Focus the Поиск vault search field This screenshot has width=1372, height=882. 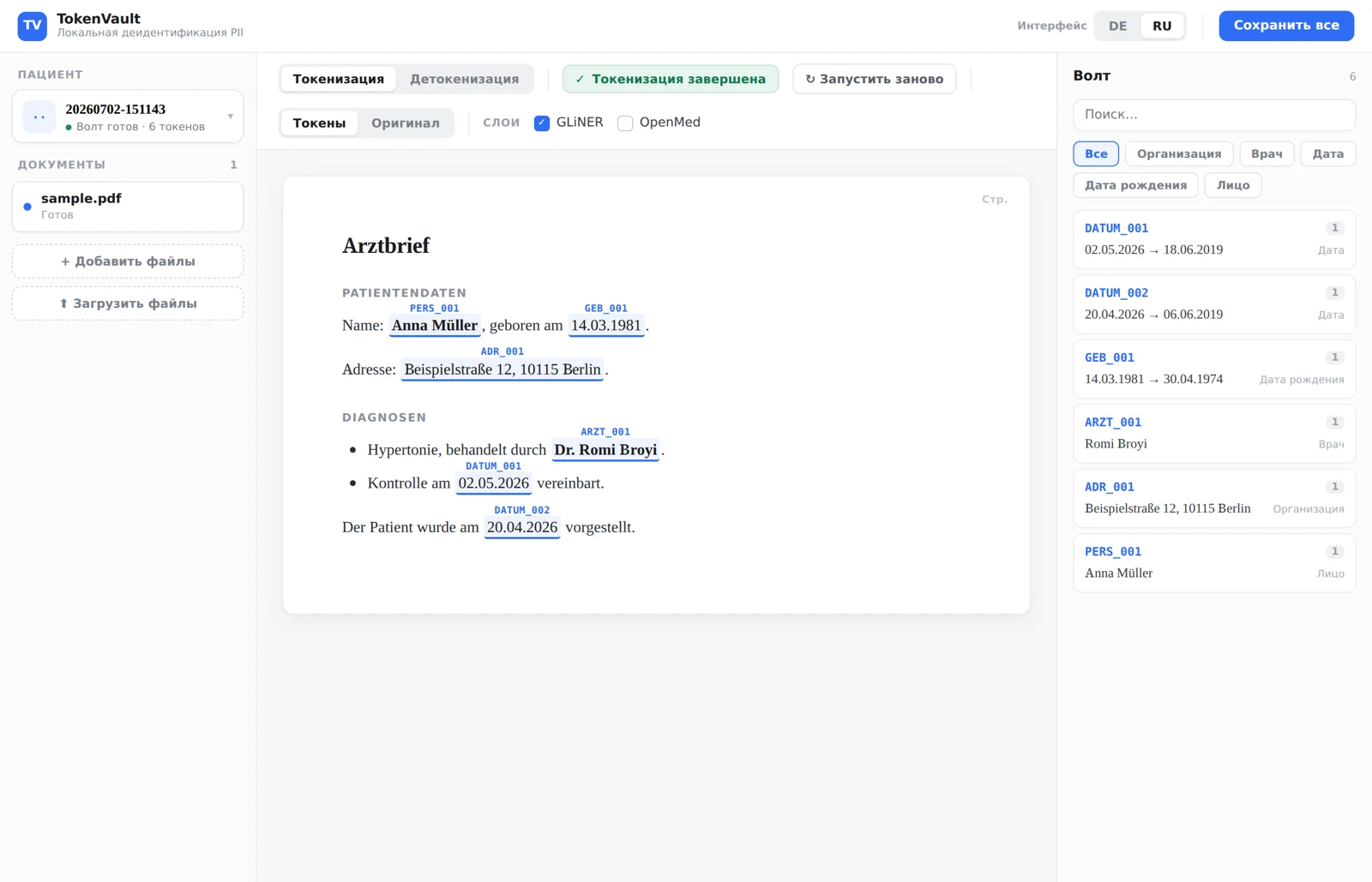[x=1214, y=114]
